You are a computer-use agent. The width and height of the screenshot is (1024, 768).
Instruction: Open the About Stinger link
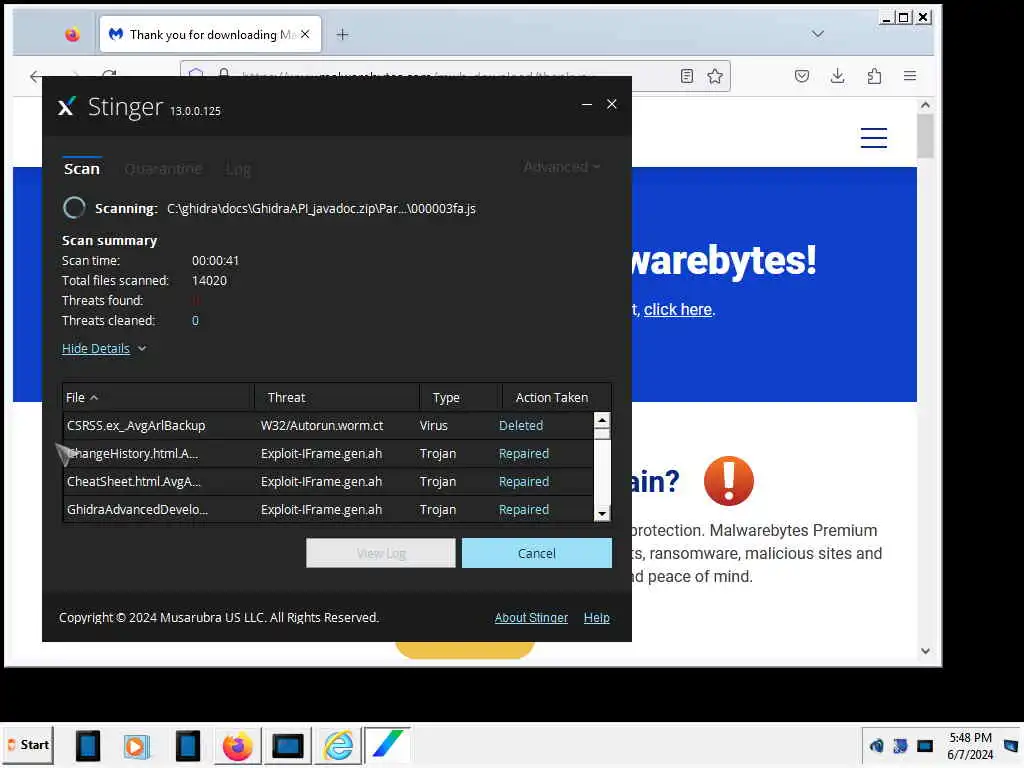(531, 617)
